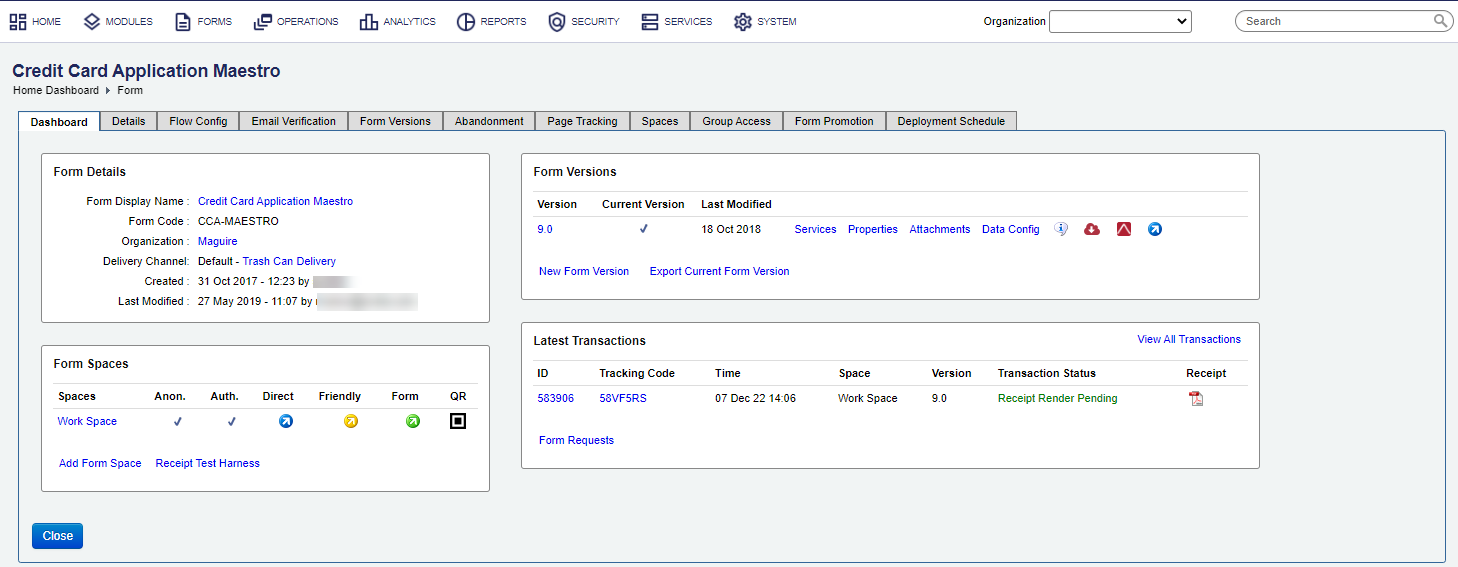Viewport: 1458px width, 567px height.
Task: Click Export Current Form Version
Action: (719, 271)
